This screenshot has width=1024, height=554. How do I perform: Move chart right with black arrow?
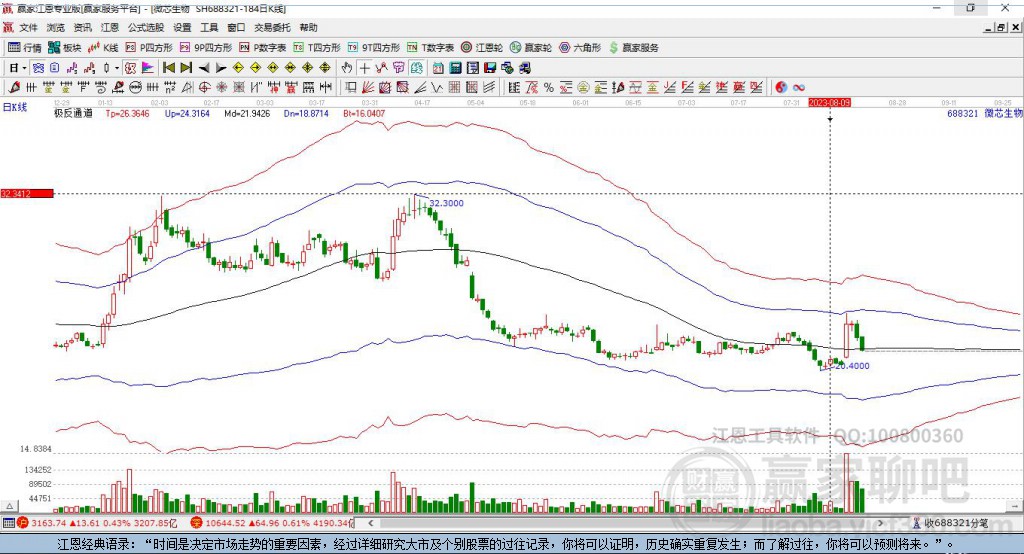pyautogui.click(x=221, y=68)
